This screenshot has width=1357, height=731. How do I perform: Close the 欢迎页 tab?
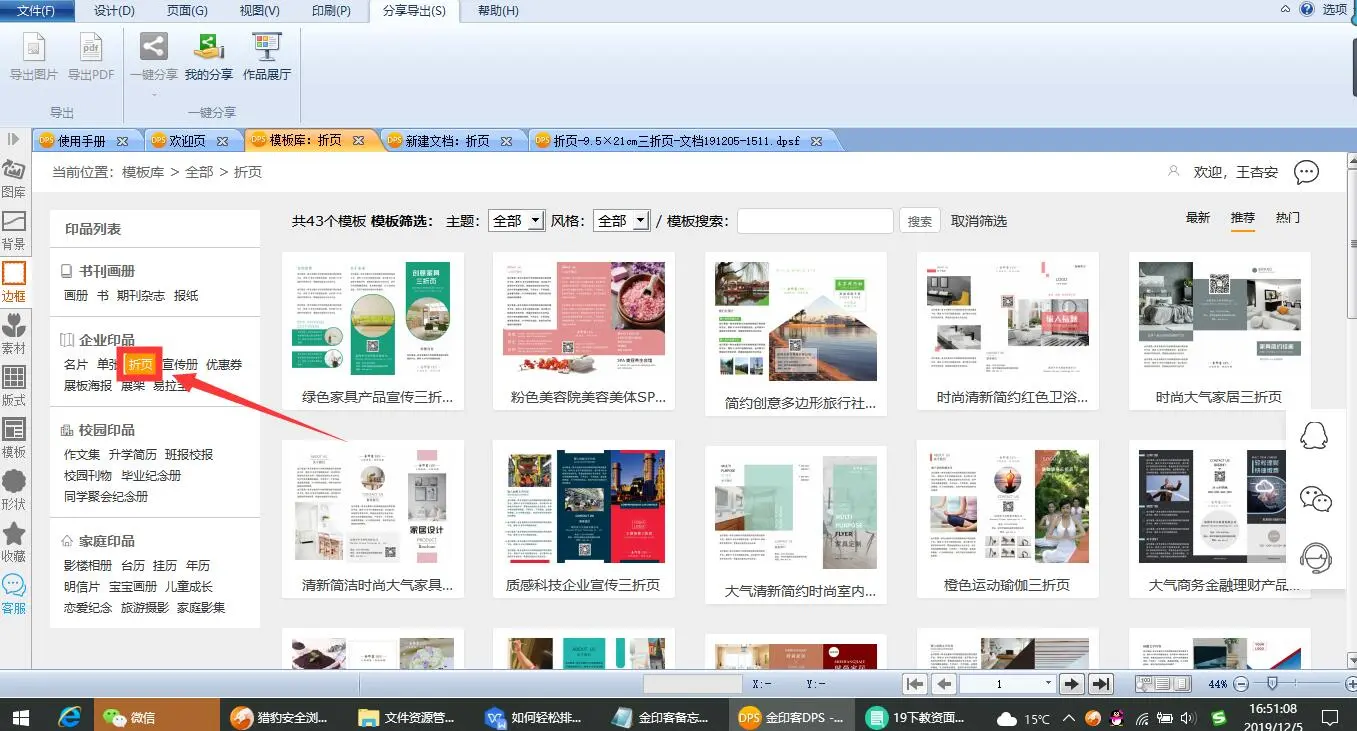(x=224, y=141)
